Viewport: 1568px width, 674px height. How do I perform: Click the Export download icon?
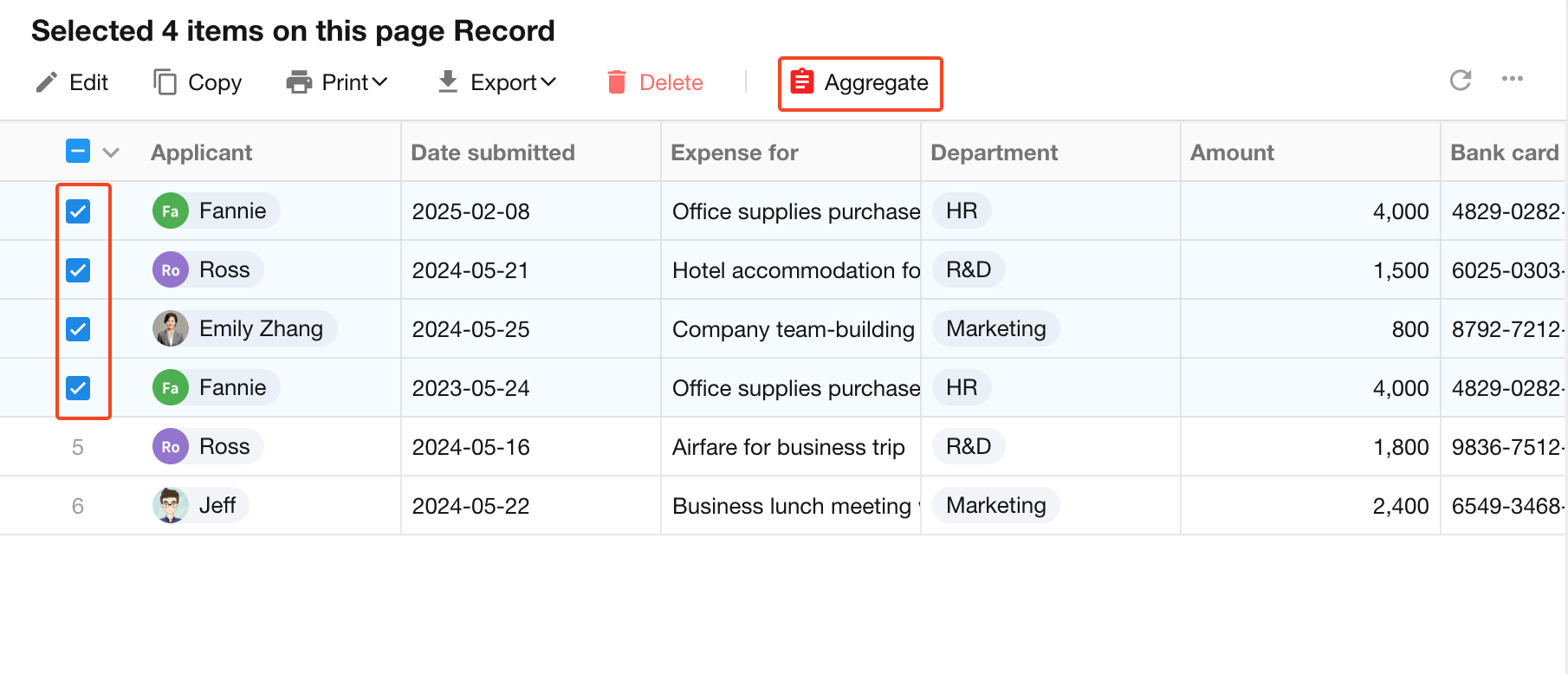pos(448,82)
